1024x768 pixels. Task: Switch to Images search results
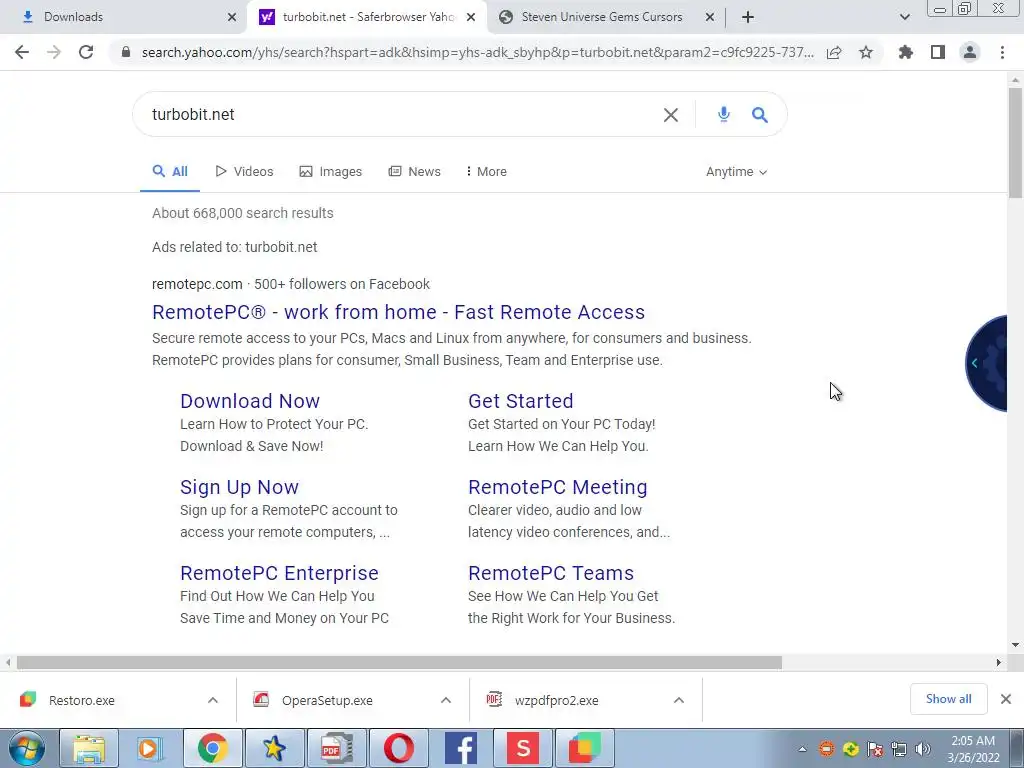pyautogui.click(x=330, y=172)
